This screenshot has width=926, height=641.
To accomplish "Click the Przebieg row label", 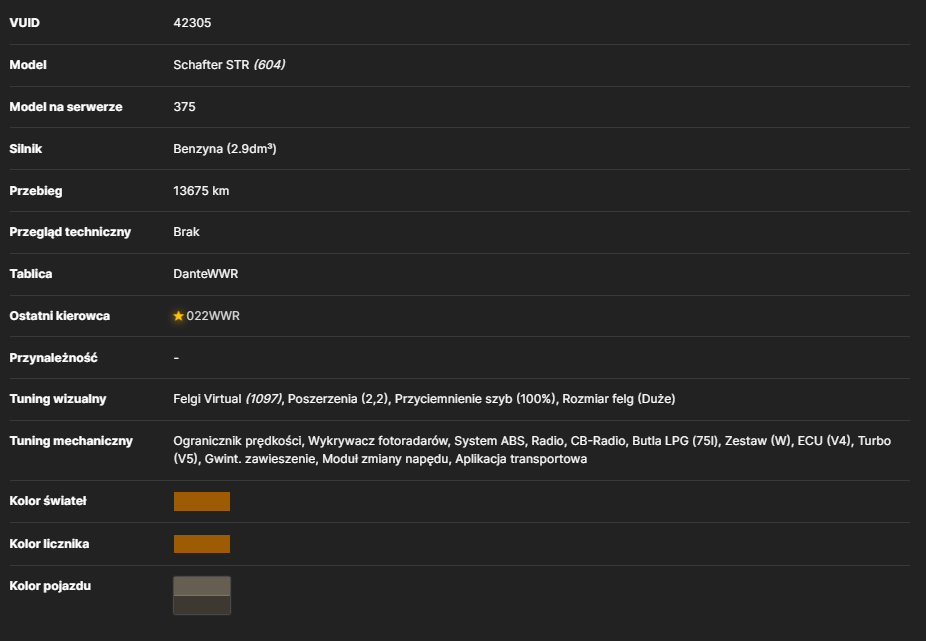I will [36, 191].
